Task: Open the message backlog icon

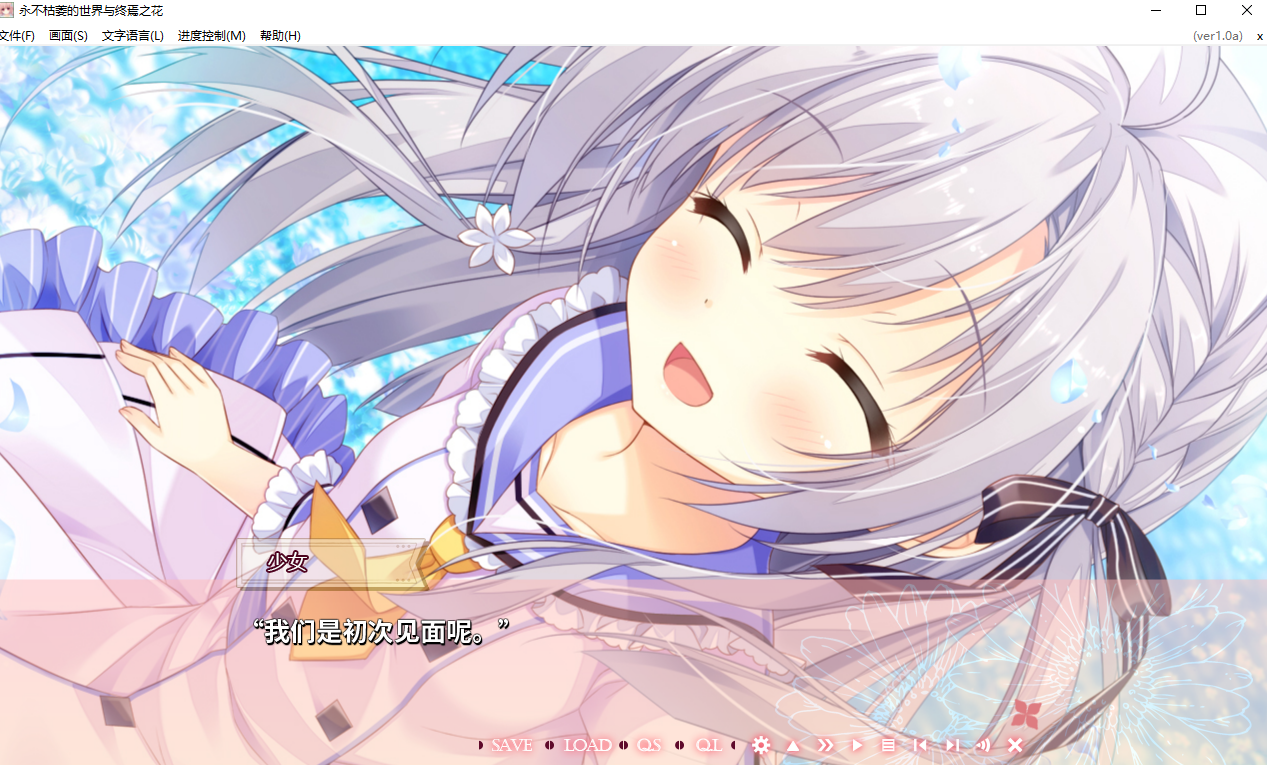Action: tap(889, 744)
